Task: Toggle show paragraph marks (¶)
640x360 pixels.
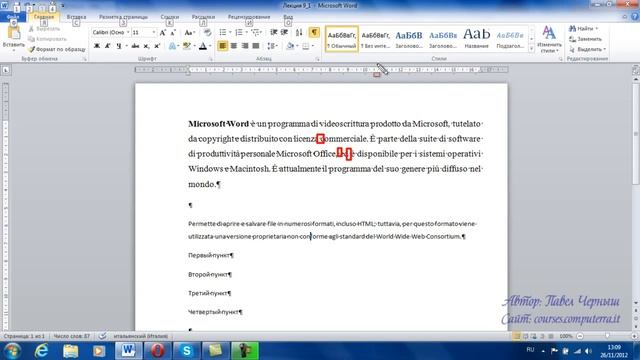Action: click(x=314, y=32)
